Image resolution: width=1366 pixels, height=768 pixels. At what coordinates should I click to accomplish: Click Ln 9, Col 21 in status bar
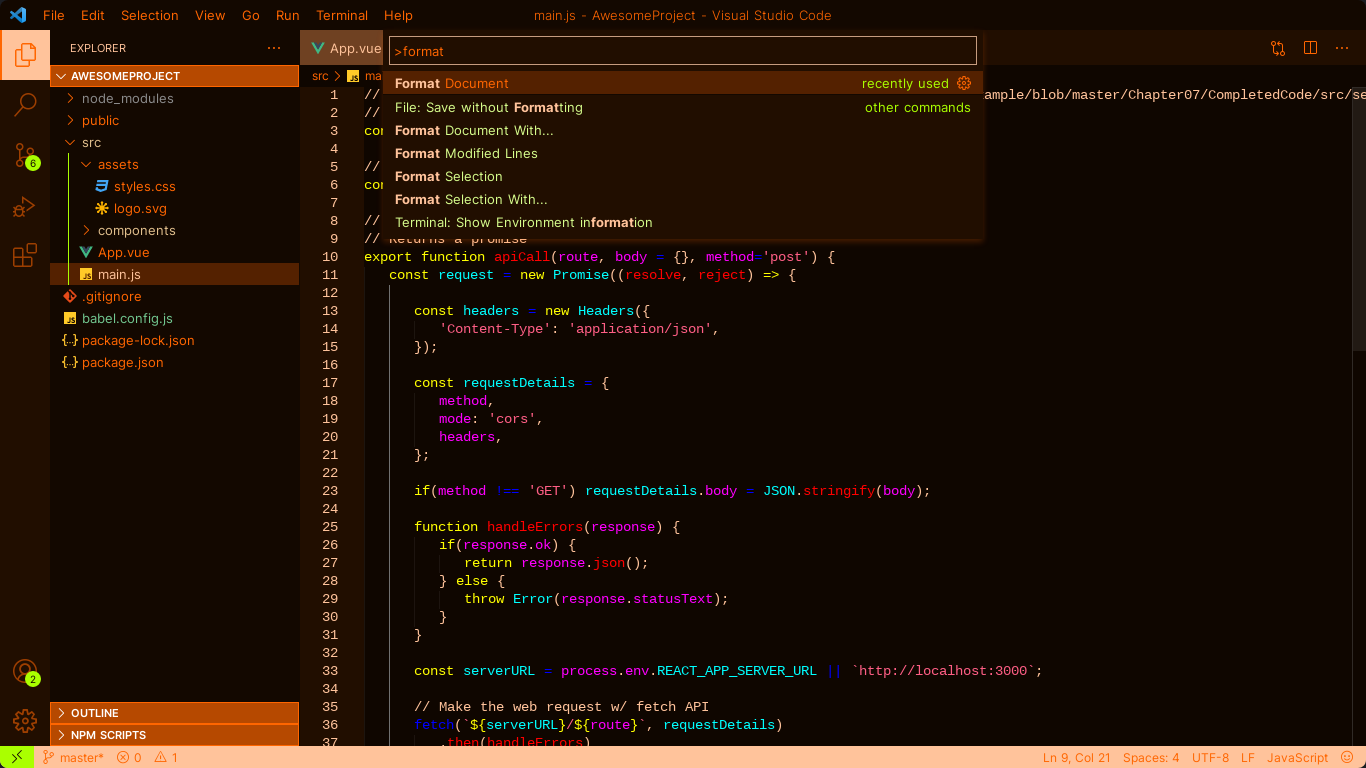[x=1076, y=757]
